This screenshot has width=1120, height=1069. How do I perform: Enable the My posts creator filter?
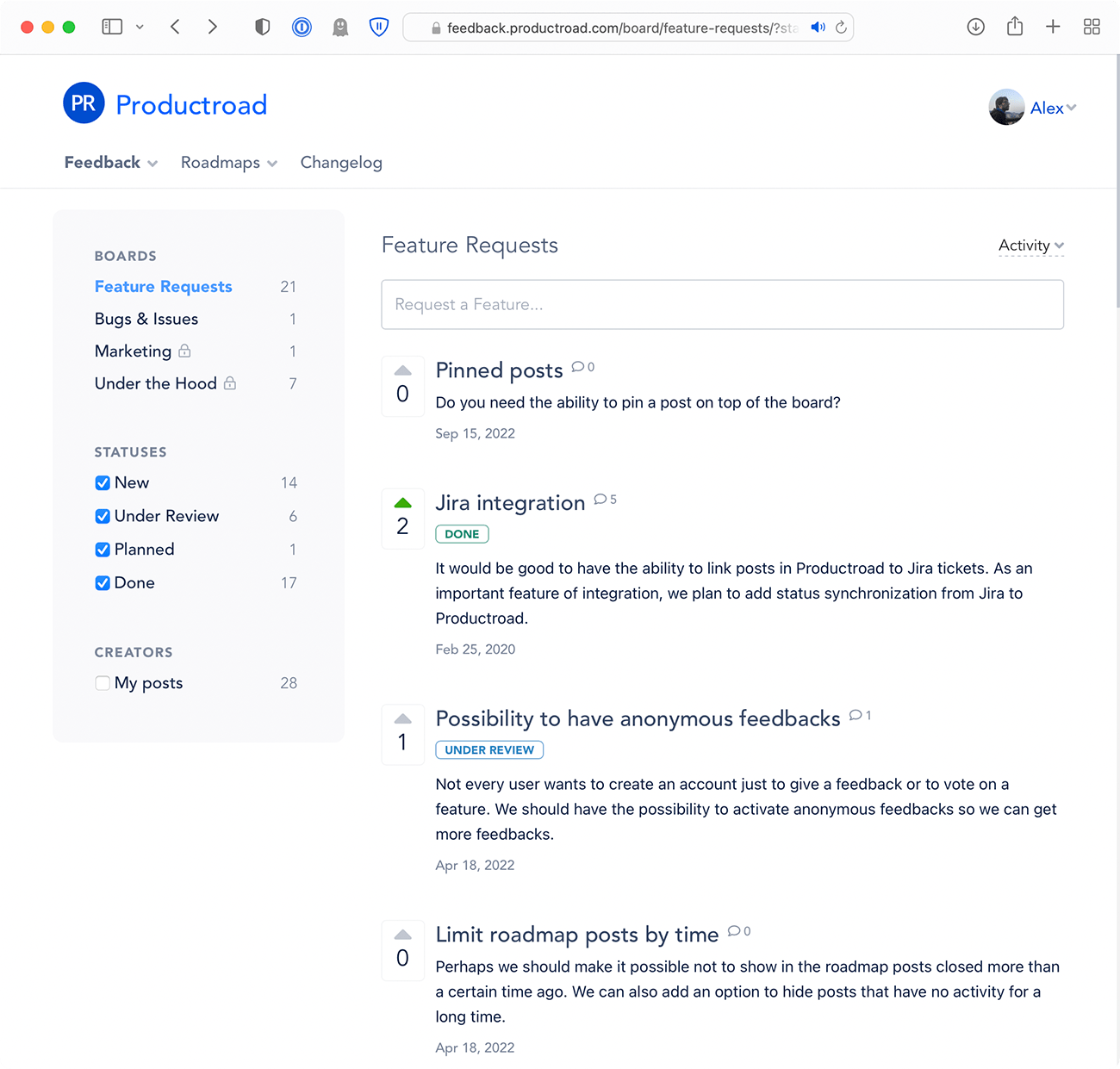(x=103, y=683)
